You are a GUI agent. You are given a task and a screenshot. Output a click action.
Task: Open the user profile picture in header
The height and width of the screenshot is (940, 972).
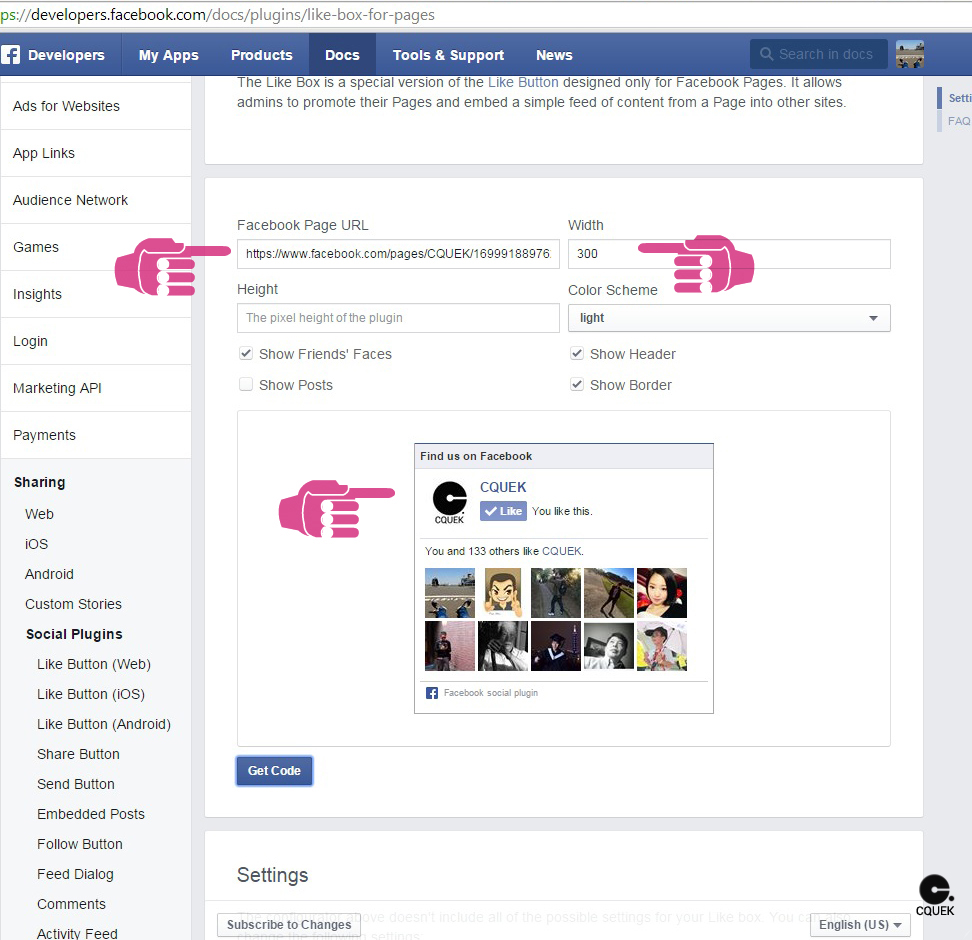[909, 55]
